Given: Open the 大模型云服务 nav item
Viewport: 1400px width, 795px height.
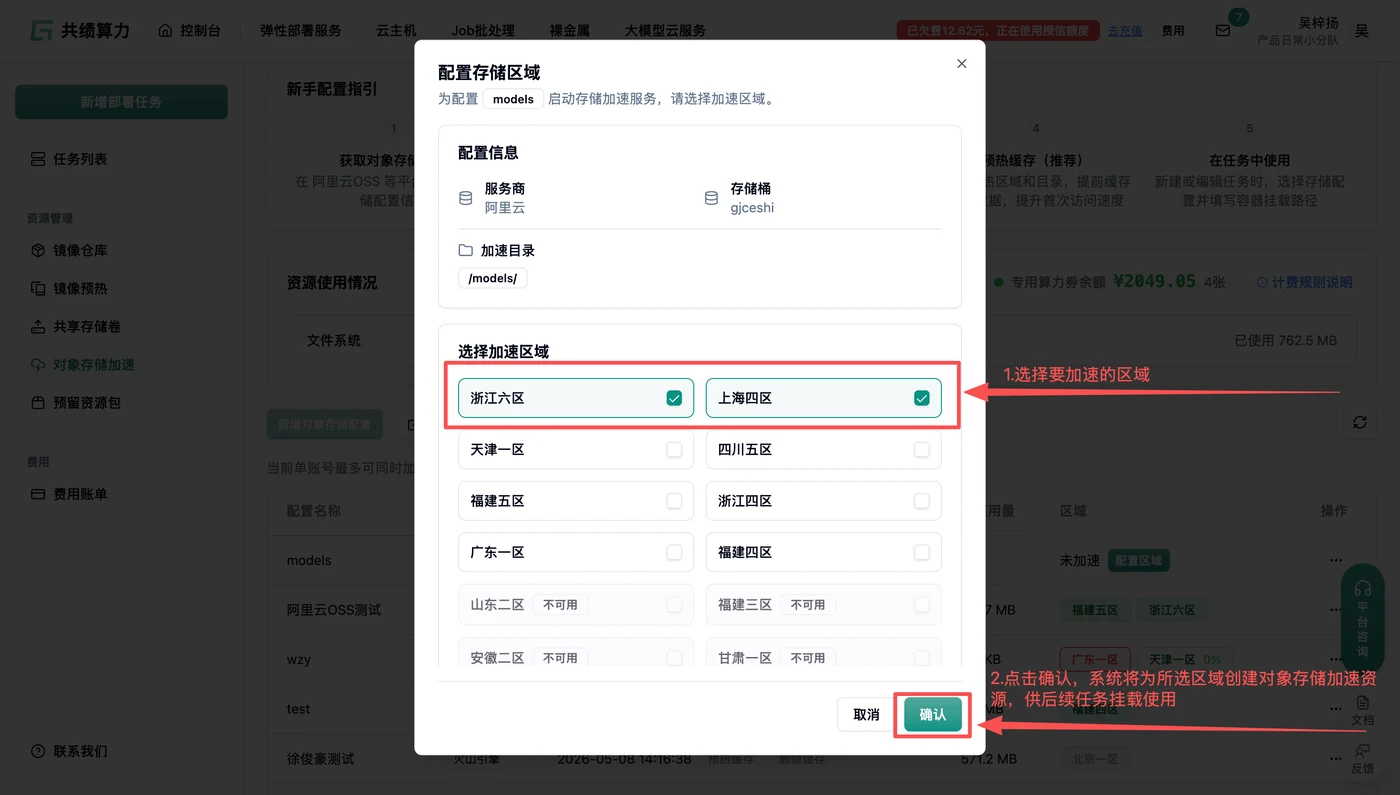Looking at the screenshot, I should click(666, 31).
